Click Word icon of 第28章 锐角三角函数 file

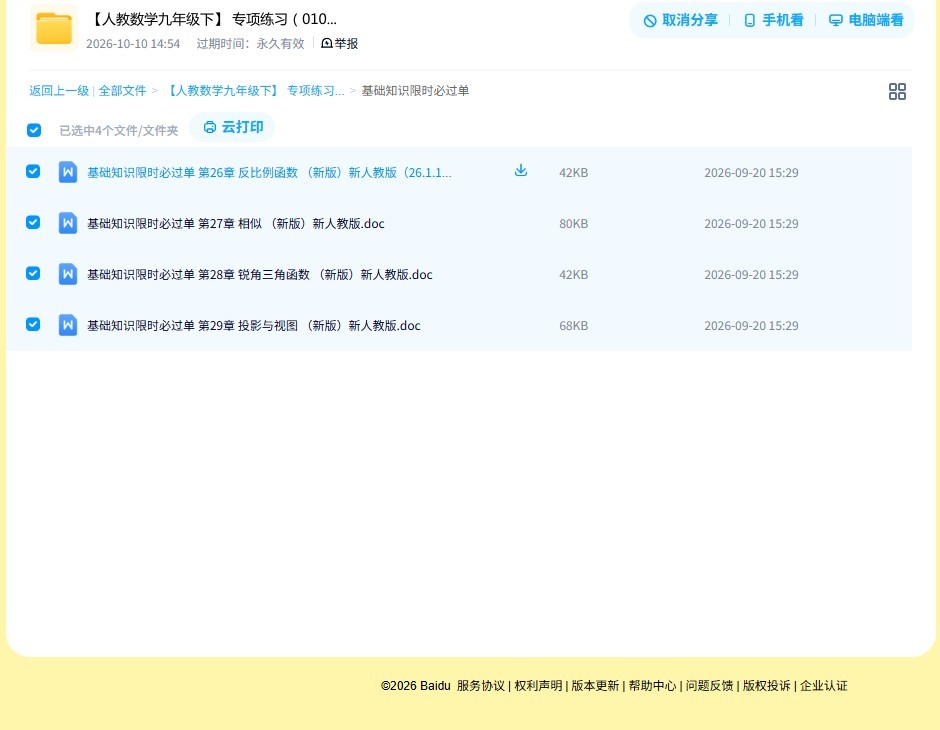click(68, 274)
